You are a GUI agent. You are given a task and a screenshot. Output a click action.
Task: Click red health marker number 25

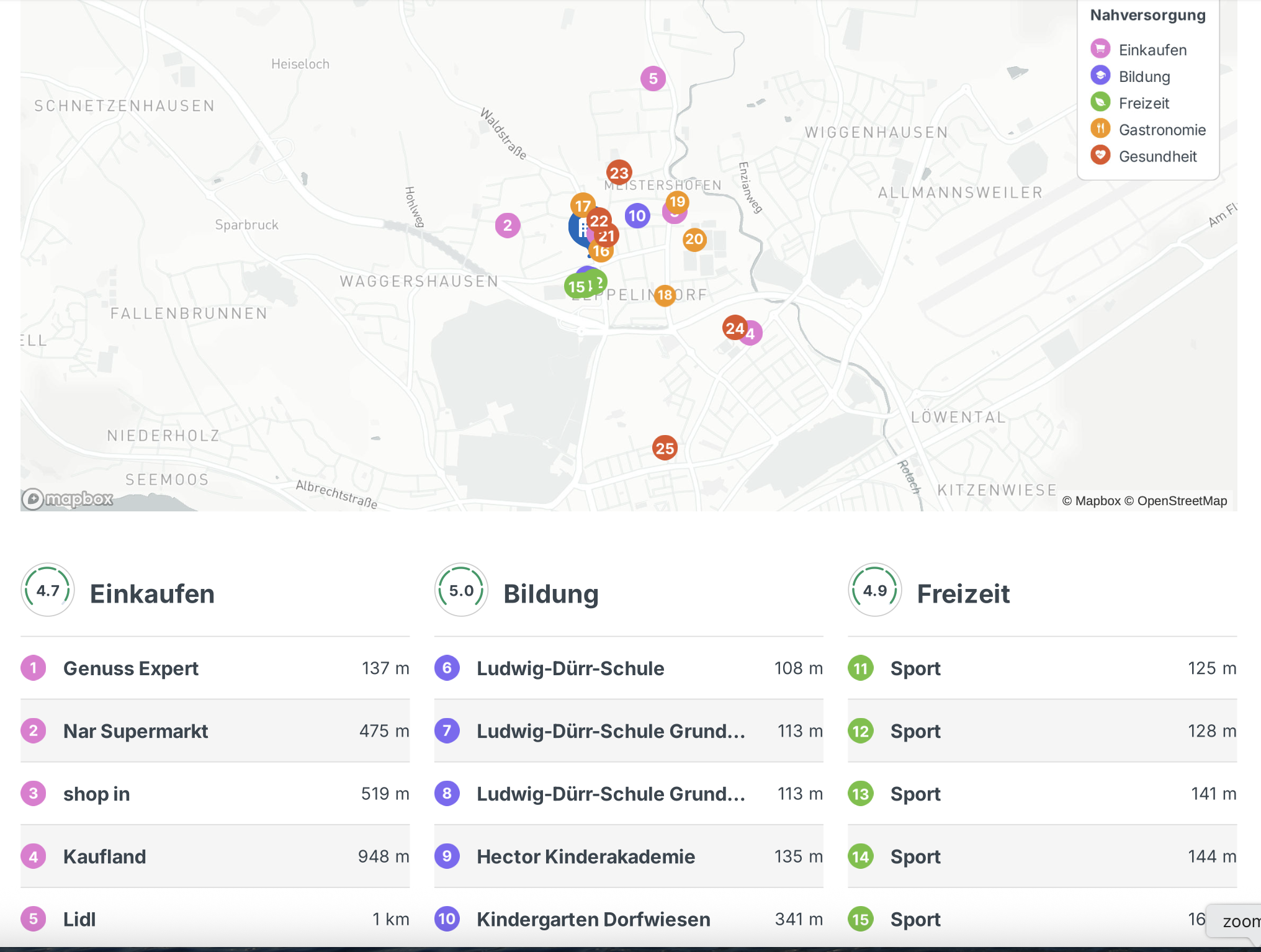665,448
